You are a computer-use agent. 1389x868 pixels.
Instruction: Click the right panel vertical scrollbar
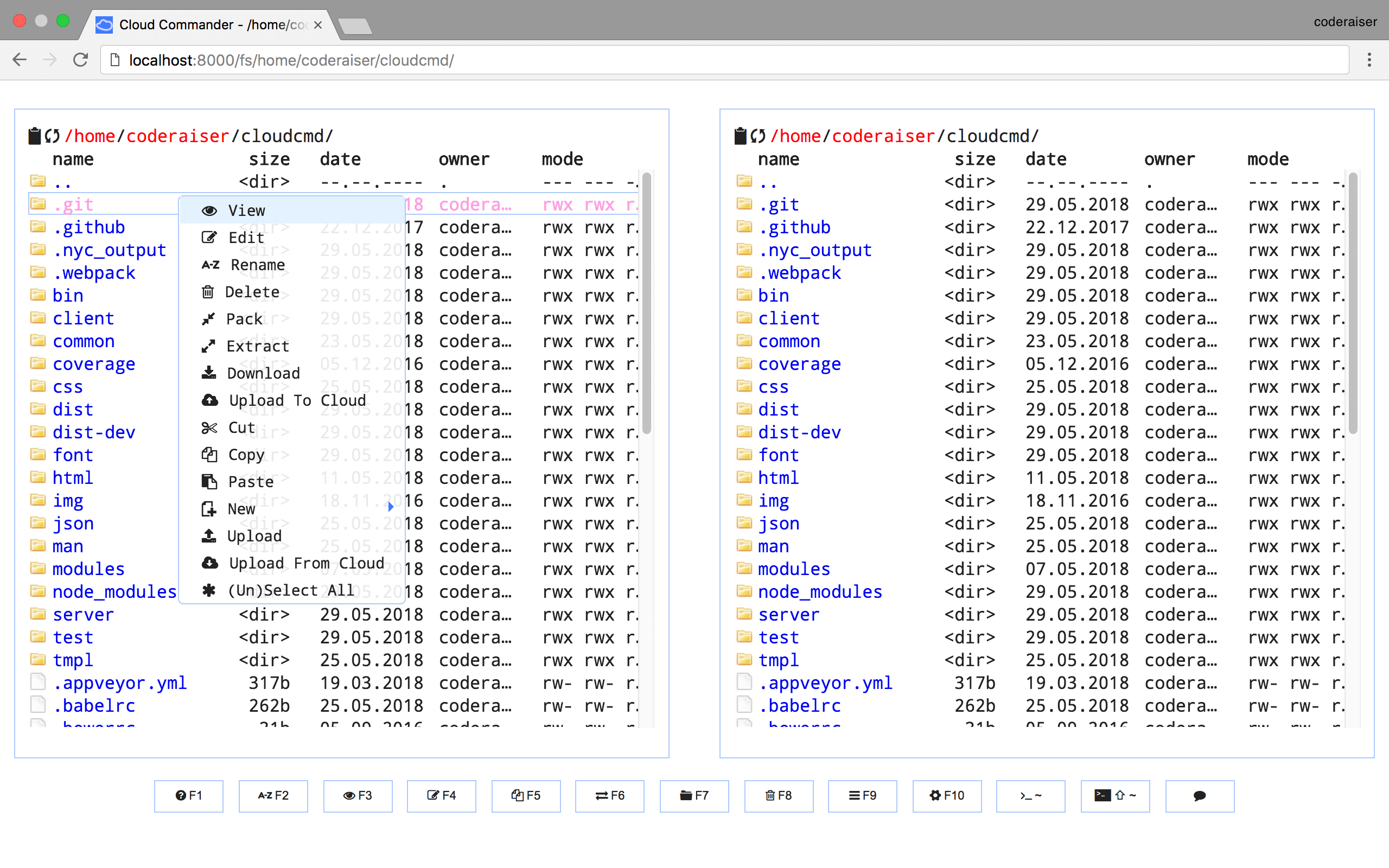1353,304
